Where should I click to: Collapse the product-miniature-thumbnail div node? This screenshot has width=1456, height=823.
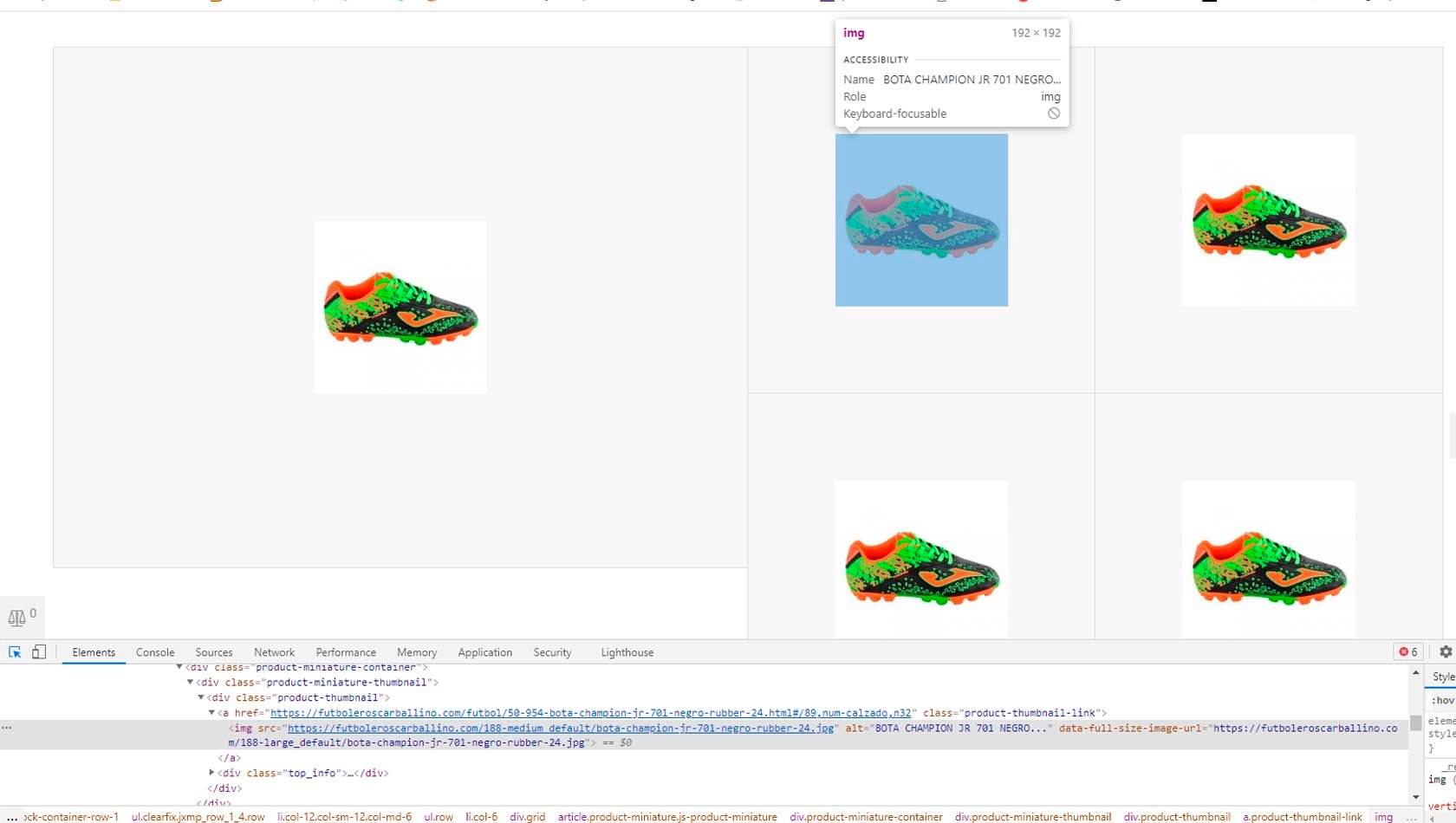click(x=191, y=683)
